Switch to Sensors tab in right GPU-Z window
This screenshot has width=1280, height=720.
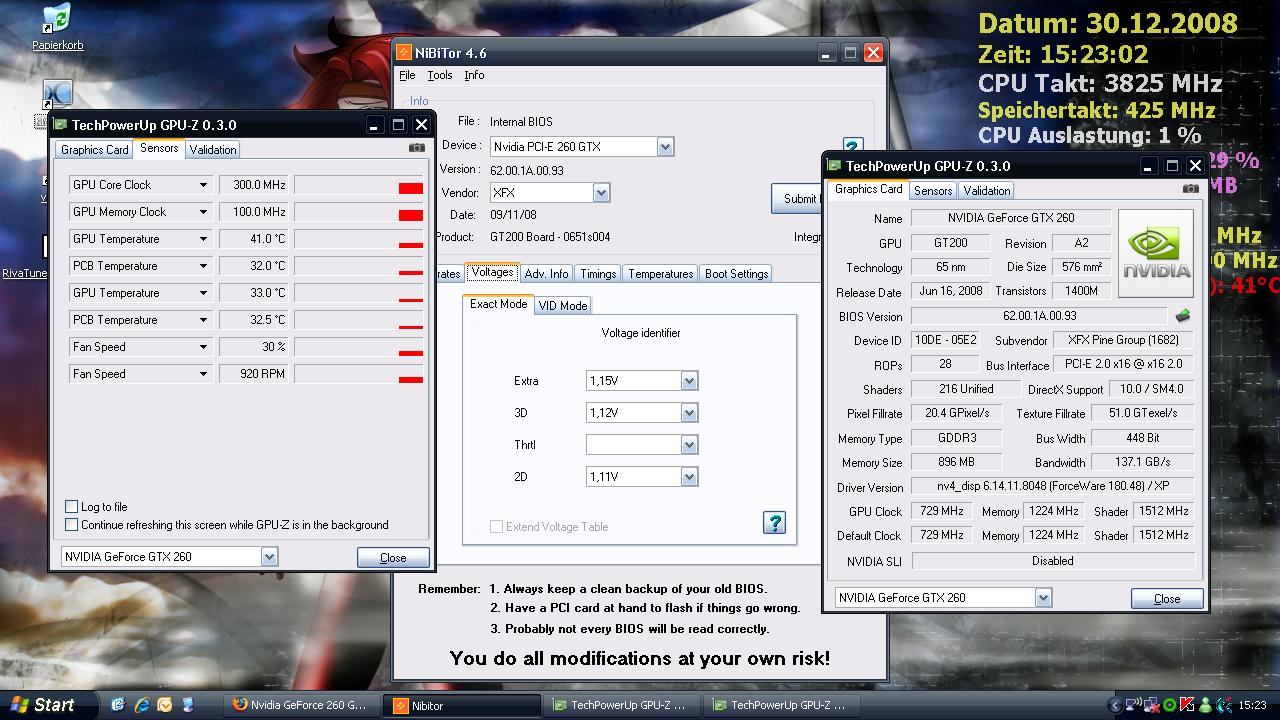pos(932,191)
